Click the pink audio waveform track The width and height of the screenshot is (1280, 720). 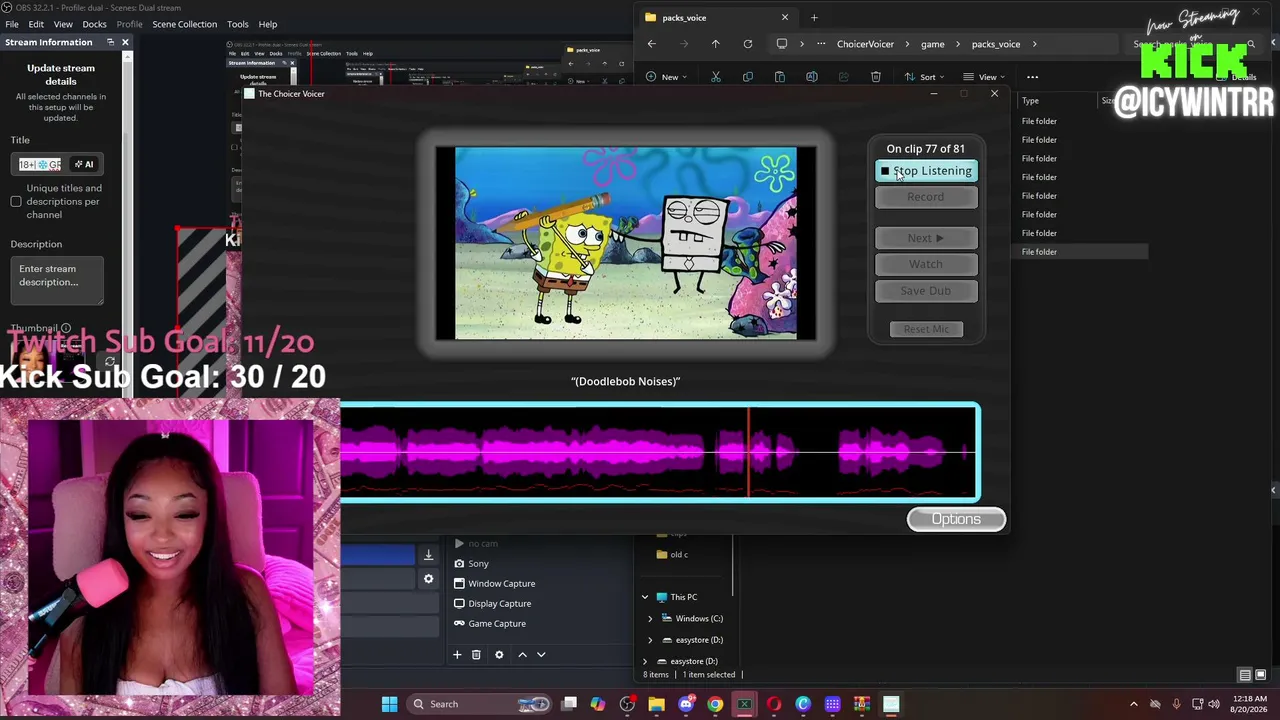(660, 452)
